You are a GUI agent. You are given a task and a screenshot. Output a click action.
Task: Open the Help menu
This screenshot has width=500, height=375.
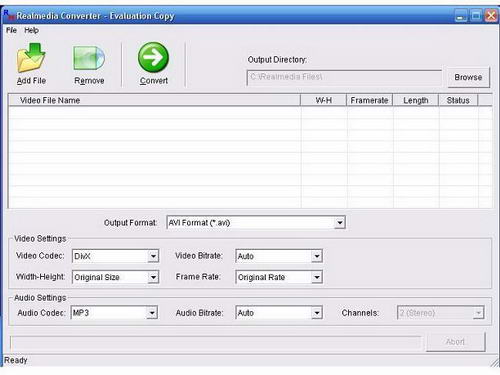click(x=31, y=30)
